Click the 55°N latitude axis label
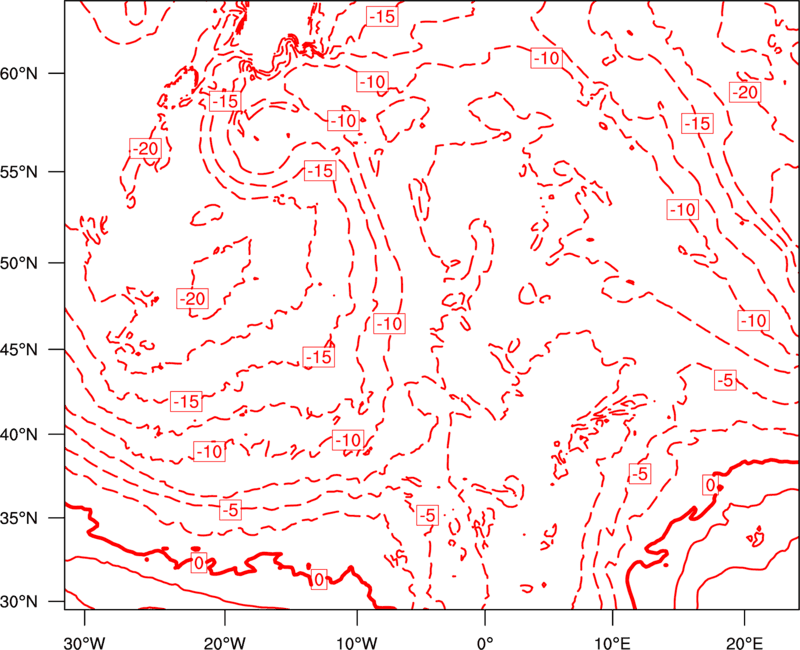Screen dimensions: 800x650 tap(19, 172)
